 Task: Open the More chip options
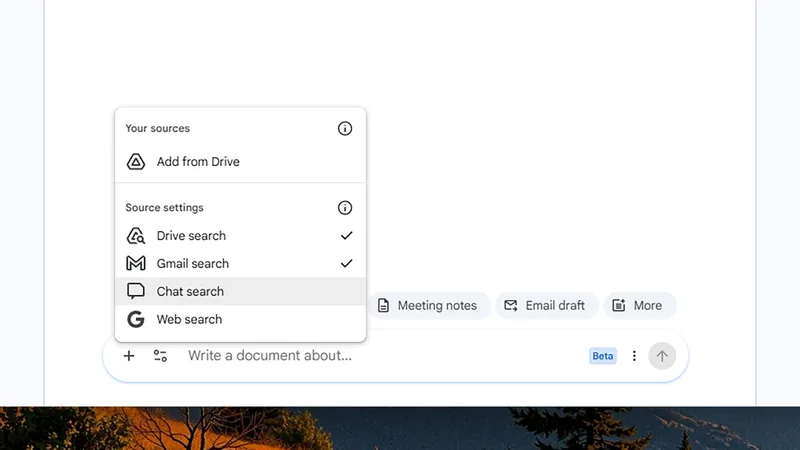click(639, 306)
